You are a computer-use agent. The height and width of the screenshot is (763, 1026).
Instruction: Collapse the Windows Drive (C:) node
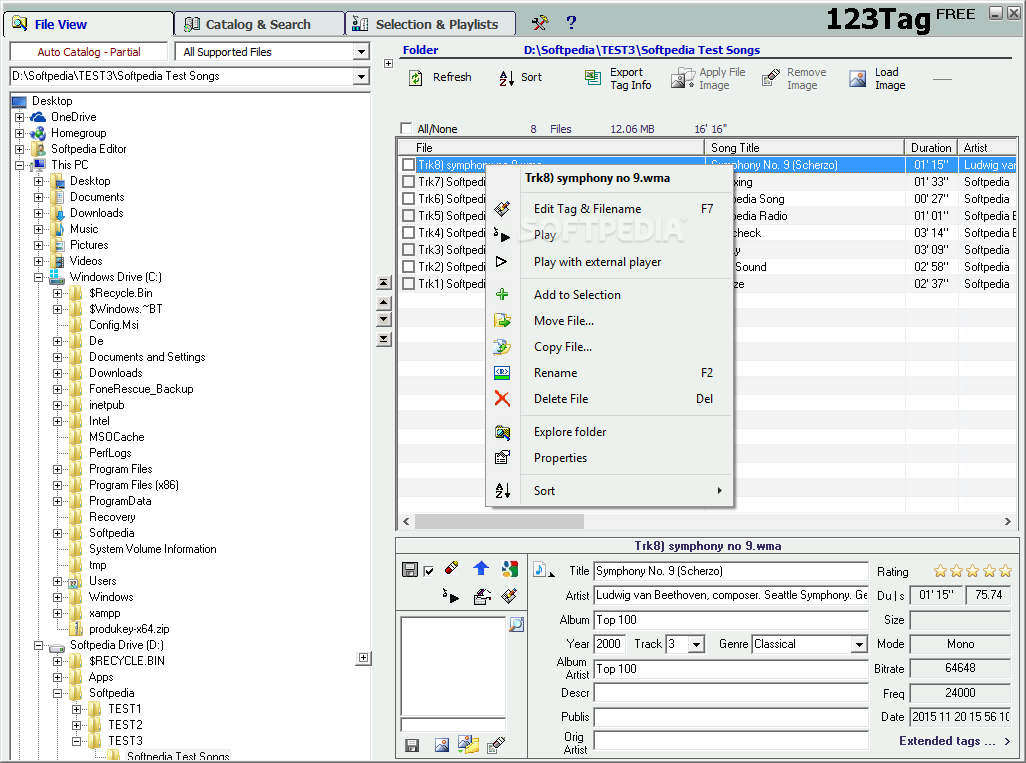point(39,277)
